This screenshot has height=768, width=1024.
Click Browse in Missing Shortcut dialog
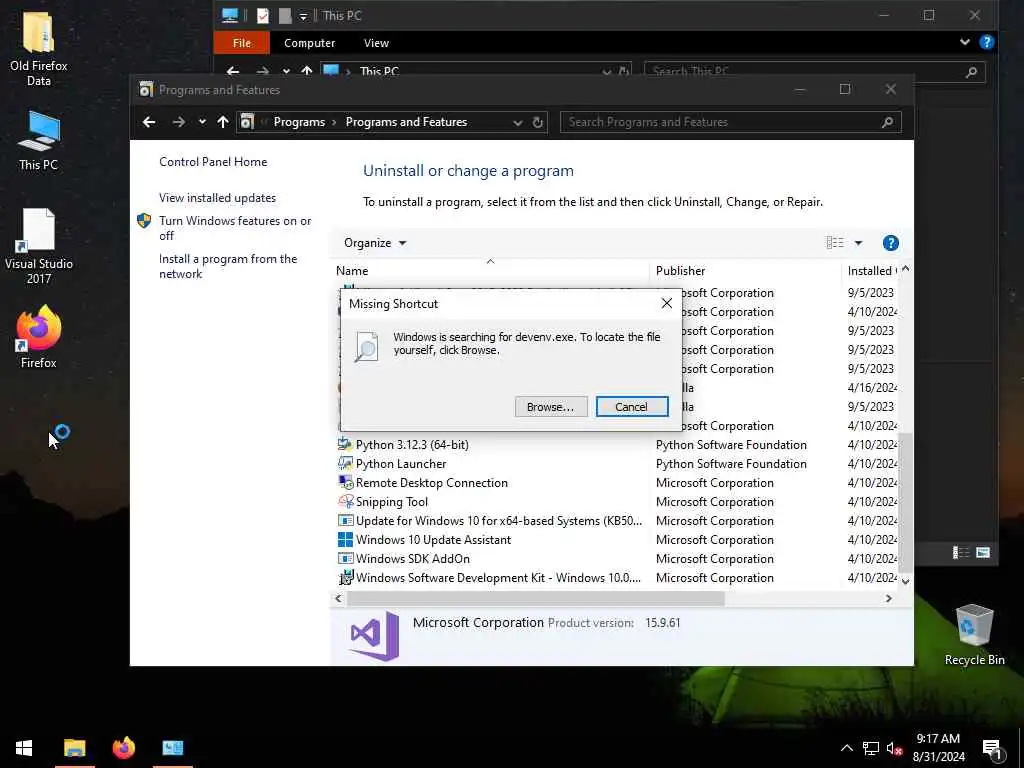pos(551,407)
